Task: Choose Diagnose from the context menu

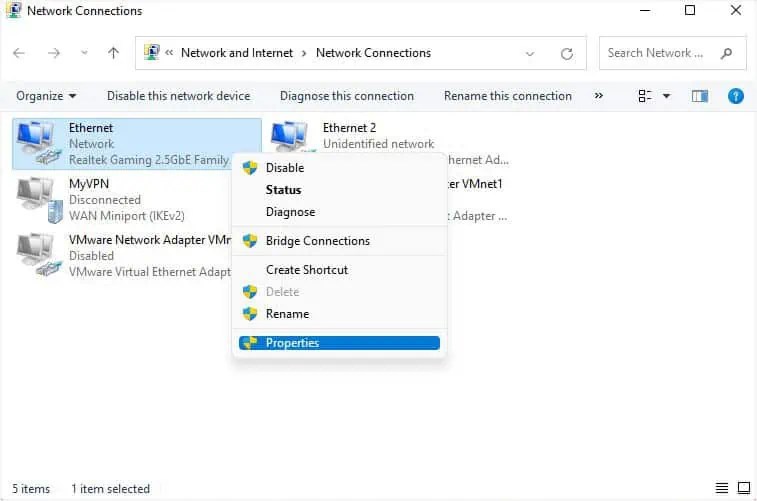Action: [339, 212]
